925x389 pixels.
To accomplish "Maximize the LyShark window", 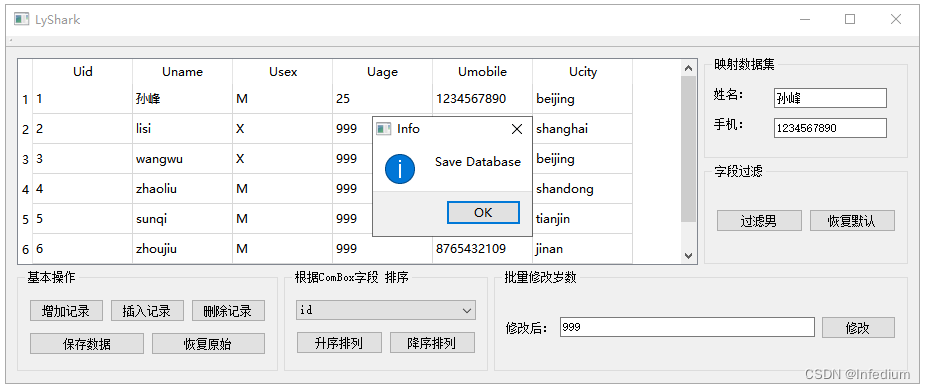I will point(850,19).
